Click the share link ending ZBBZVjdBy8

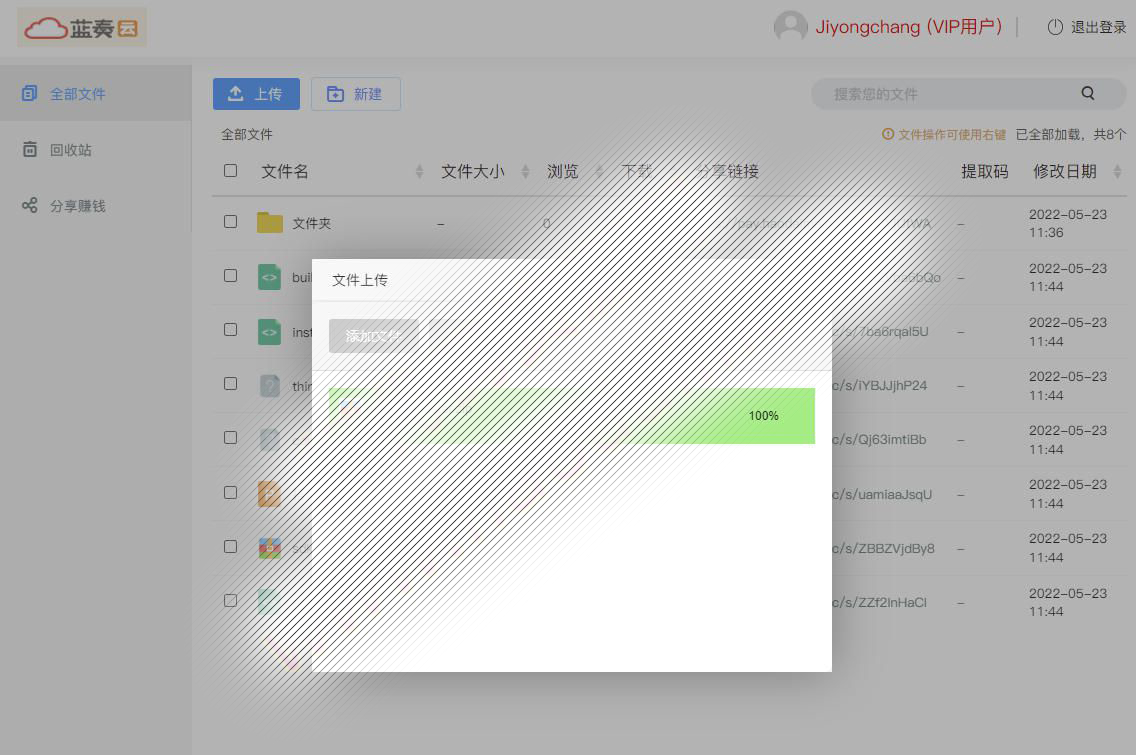coord(883,548)
